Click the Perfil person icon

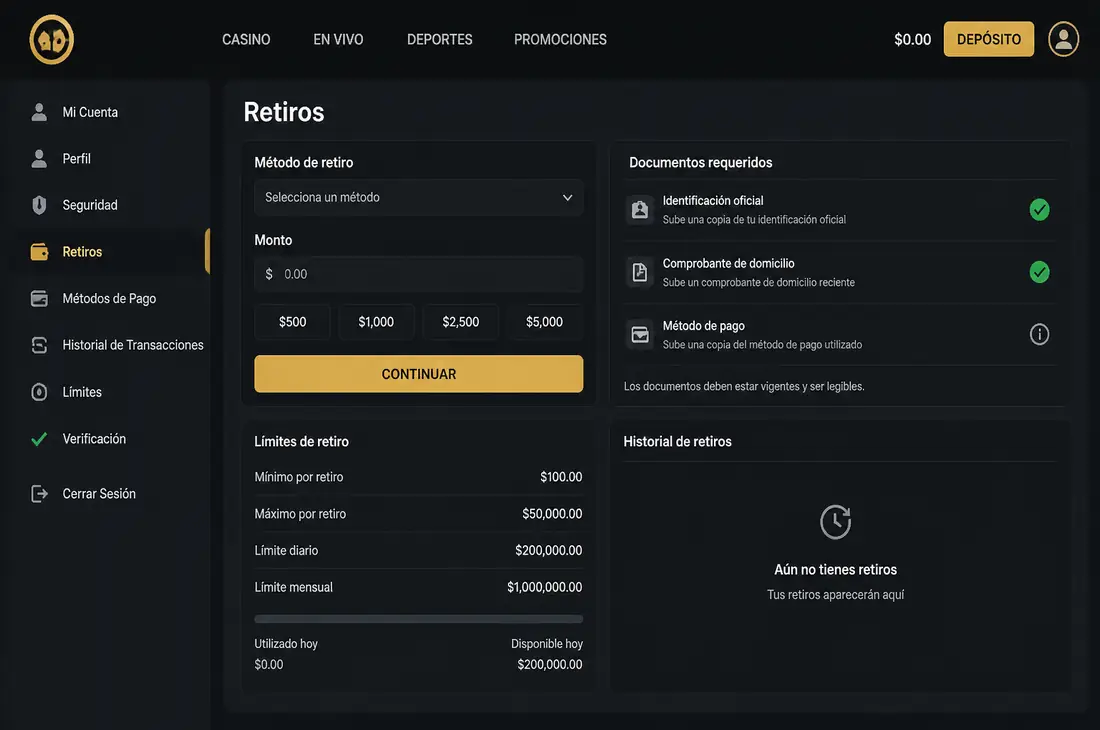tap(39, 158)
